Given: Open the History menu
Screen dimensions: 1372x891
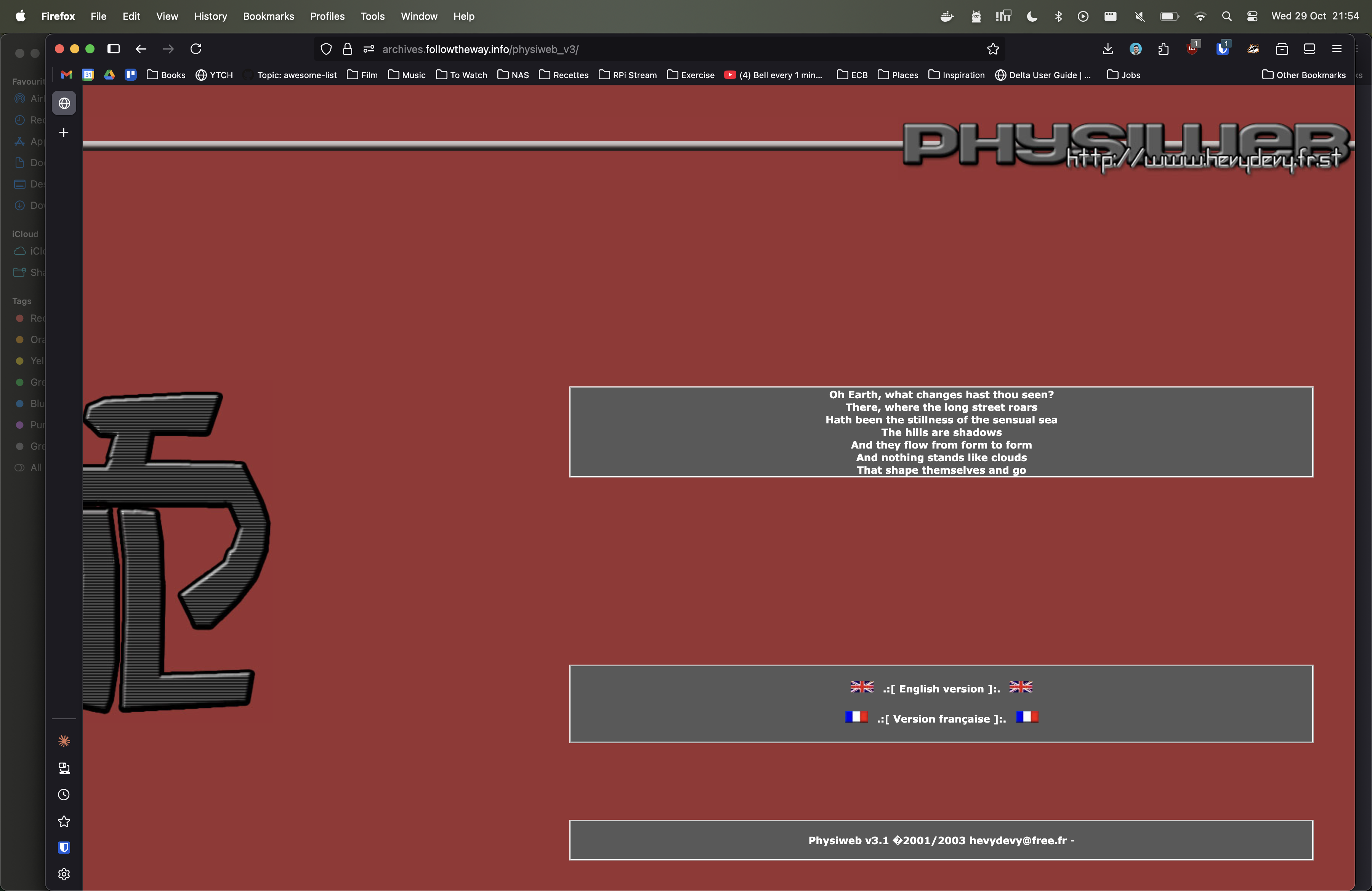Looking at the screenshot, I should pyautogui.click(x=210, y=16).
